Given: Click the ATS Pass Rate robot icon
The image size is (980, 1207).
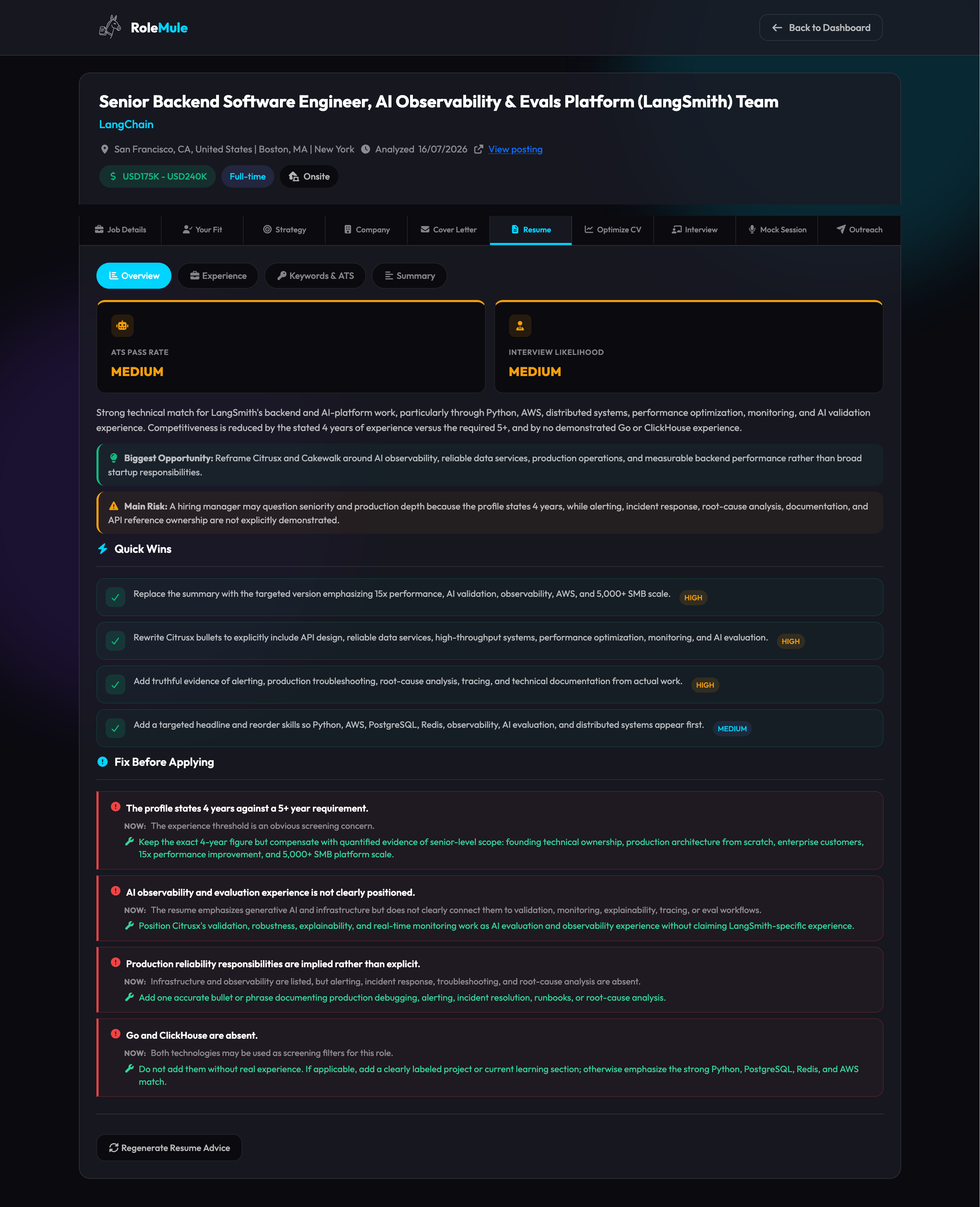Looking at the screenshot, I should pos(122,326).
